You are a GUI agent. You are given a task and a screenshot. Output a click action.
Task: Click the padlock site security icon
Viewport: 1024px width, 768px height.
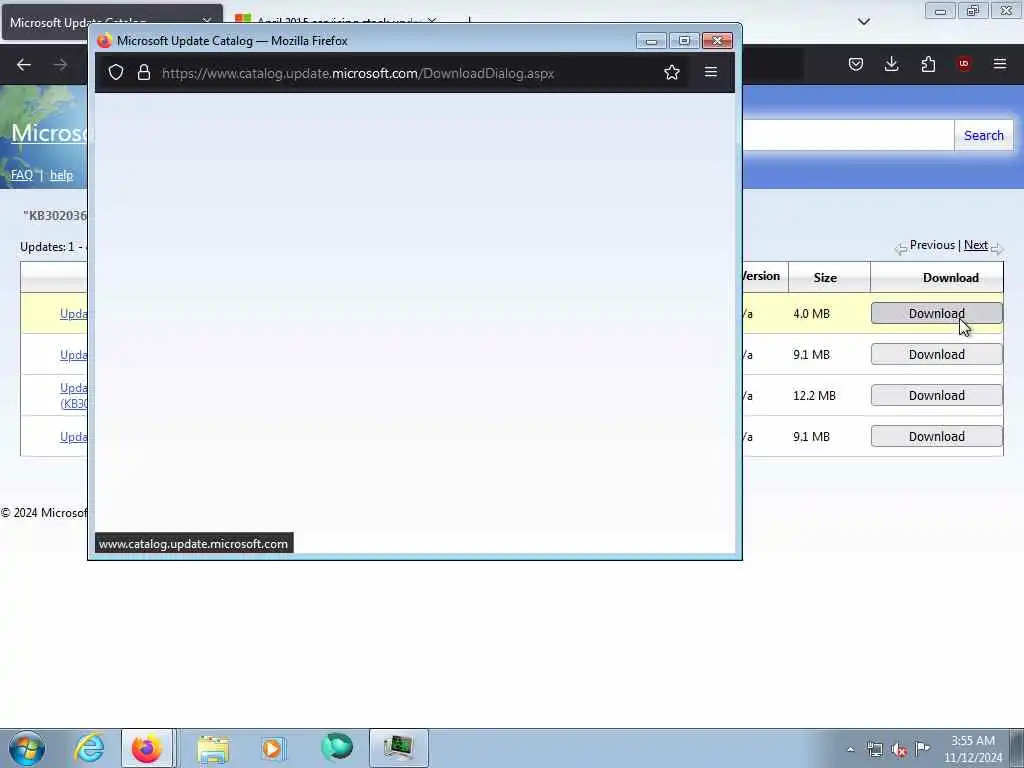pos(144,72)
